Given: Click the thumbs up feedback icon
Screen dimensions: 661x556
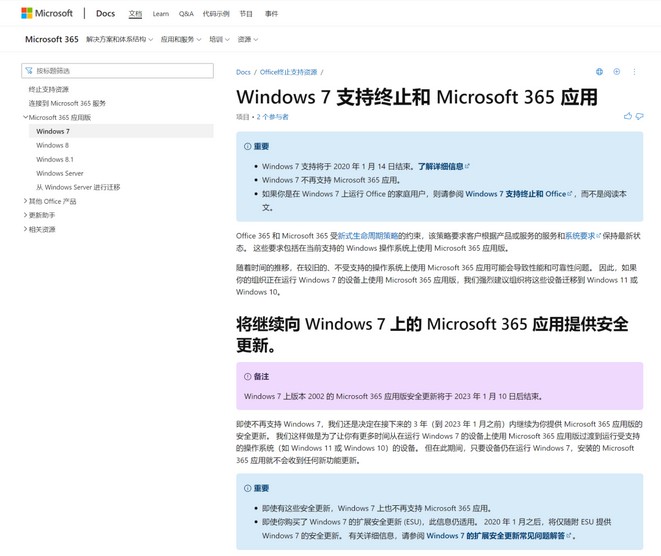Looking at the screenshot, I should [x=628, y=116].
